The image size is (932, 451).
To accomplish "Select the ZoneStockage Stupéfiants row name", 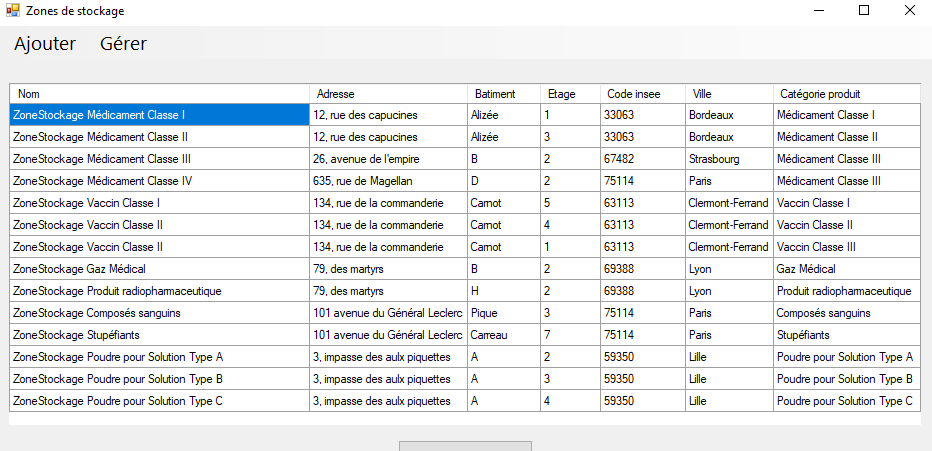I will click(159, 335).
